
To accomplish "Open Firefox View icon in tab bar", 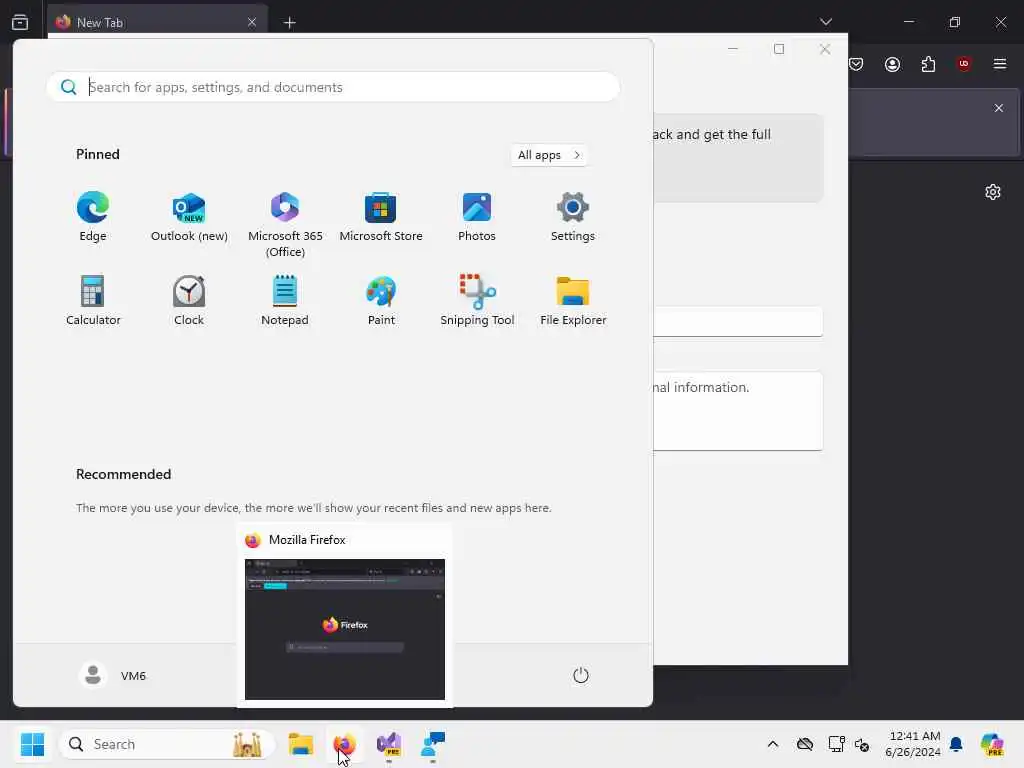I will tap(20, 22).
